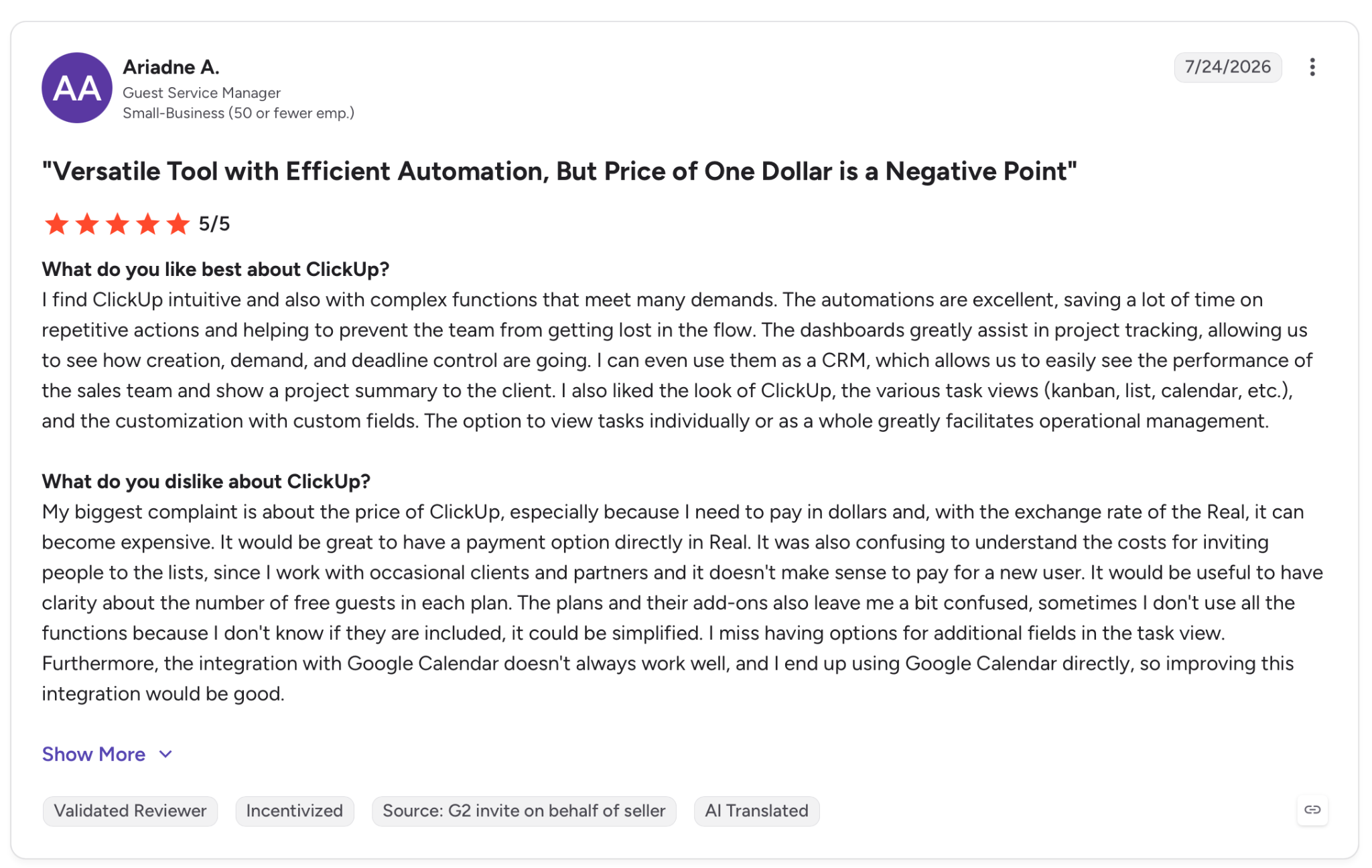The width and height of the screenshot is (1372, 868).
Task: Copy the review link icon
Action: [1312, 810]
